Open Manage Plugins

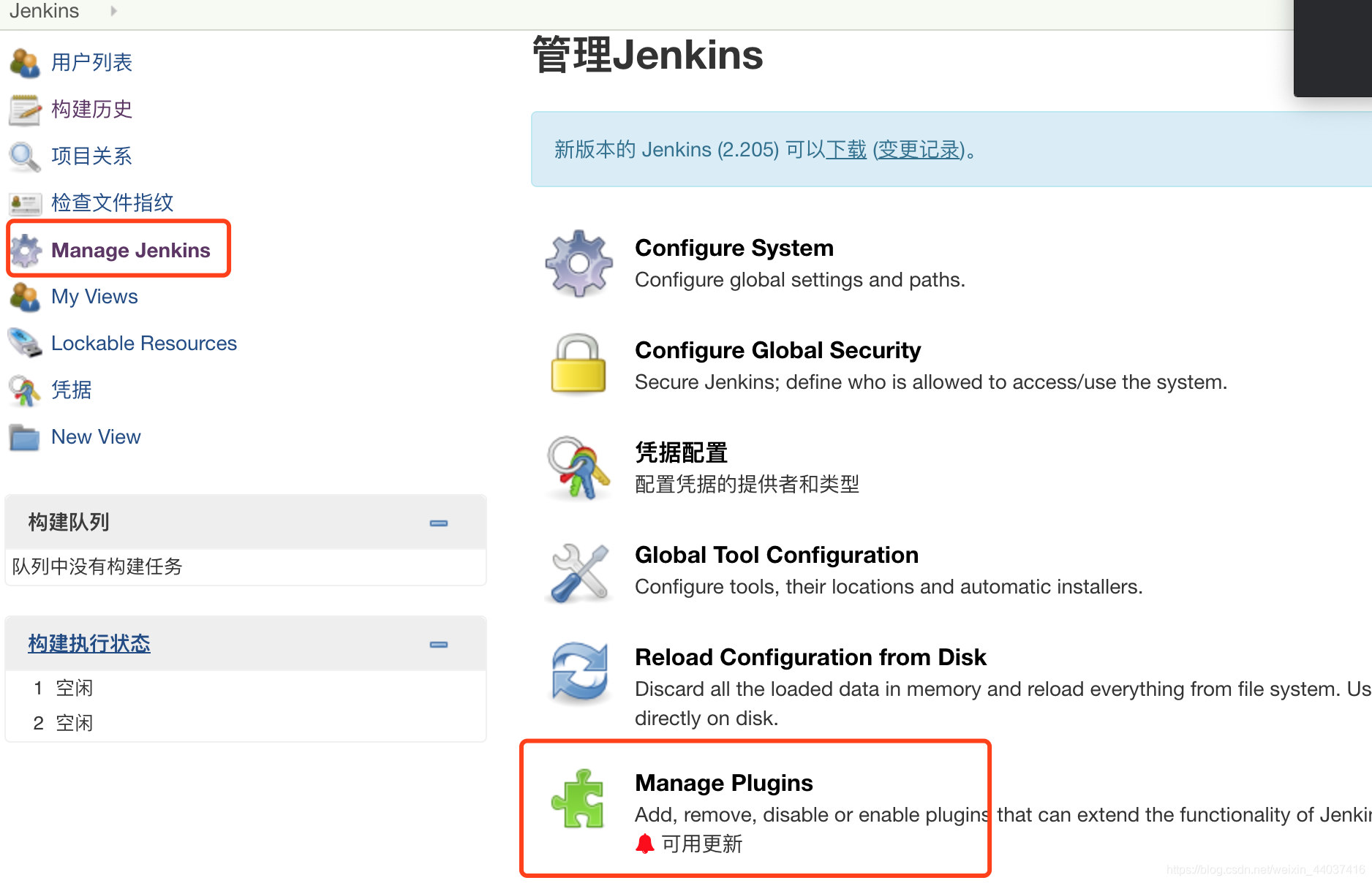tap(724, 783)
